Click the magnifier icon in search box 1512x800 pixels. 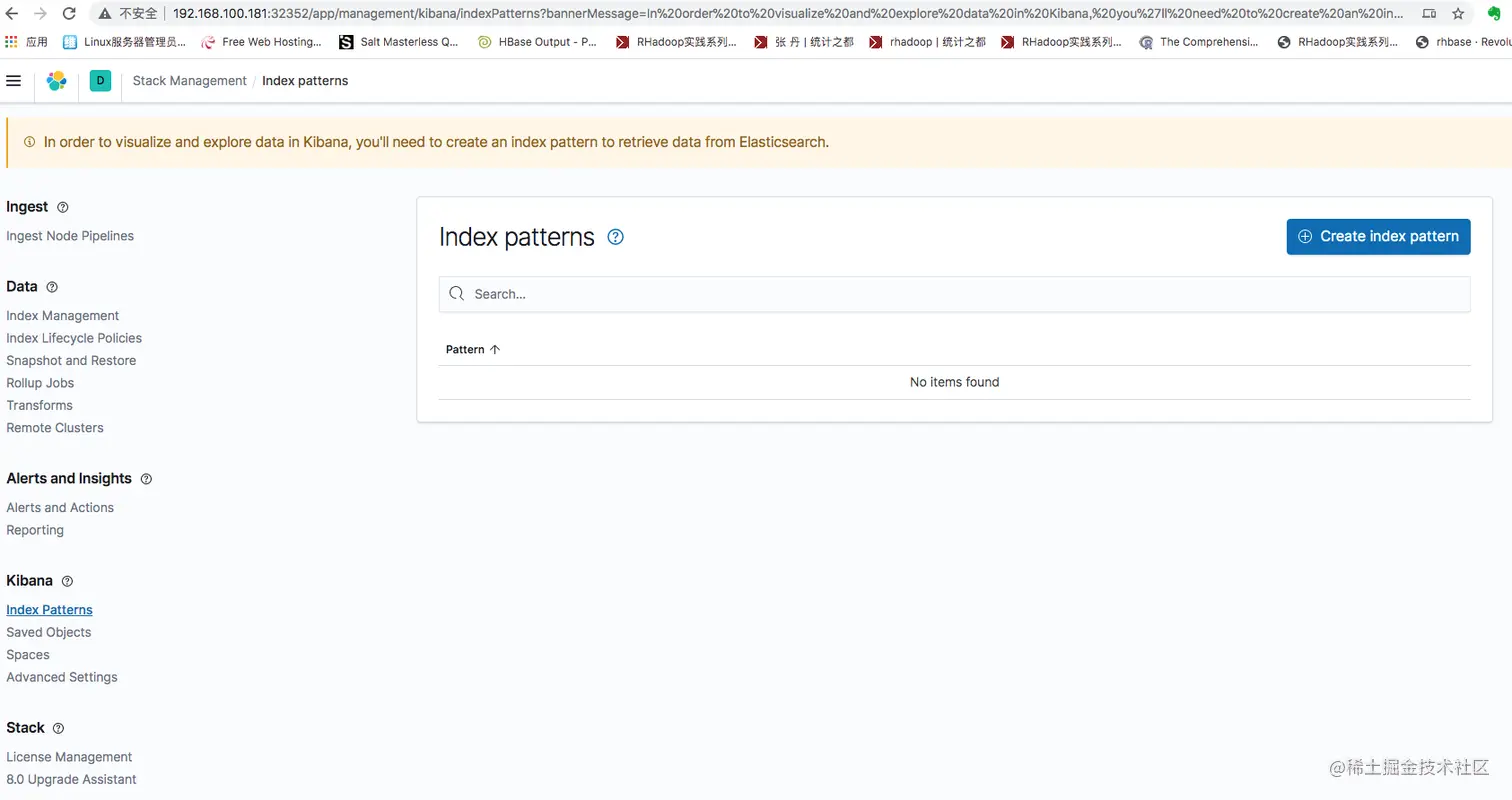pyautogui.click(x=457, y=294)
